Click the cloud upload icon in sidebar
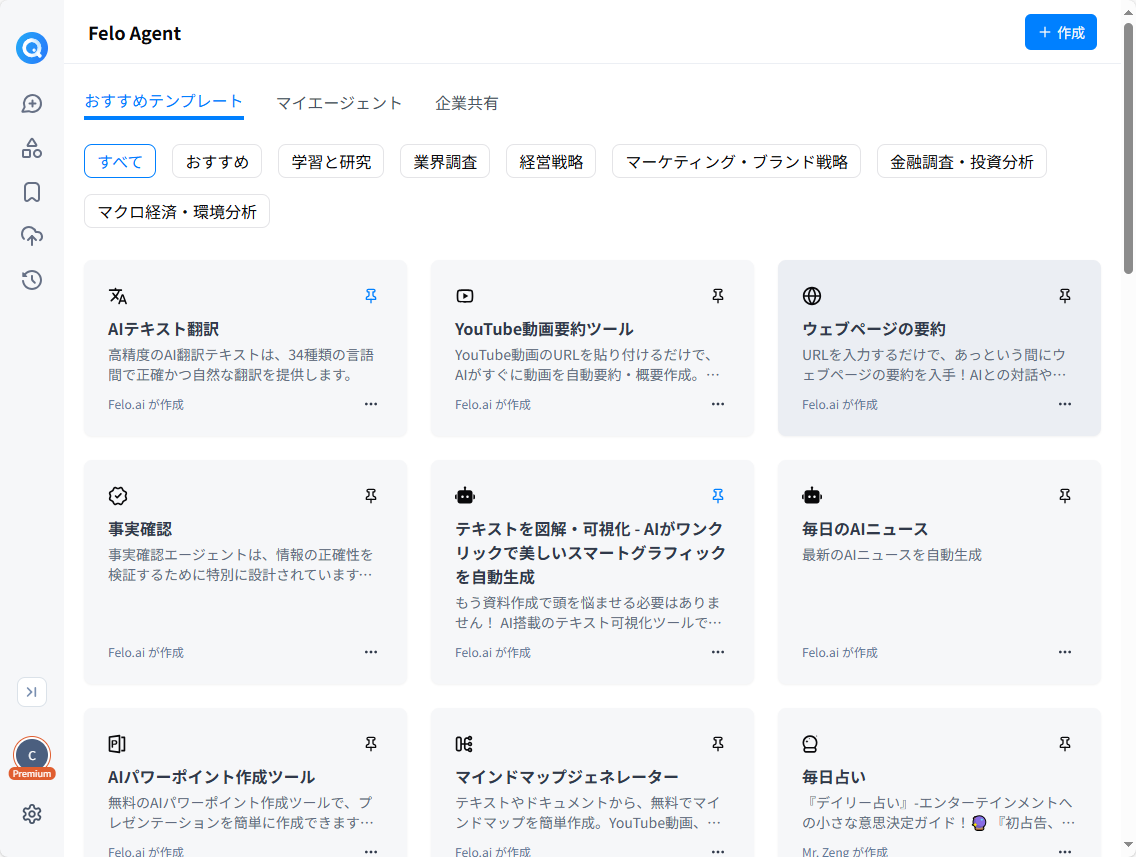 [32, 236]
